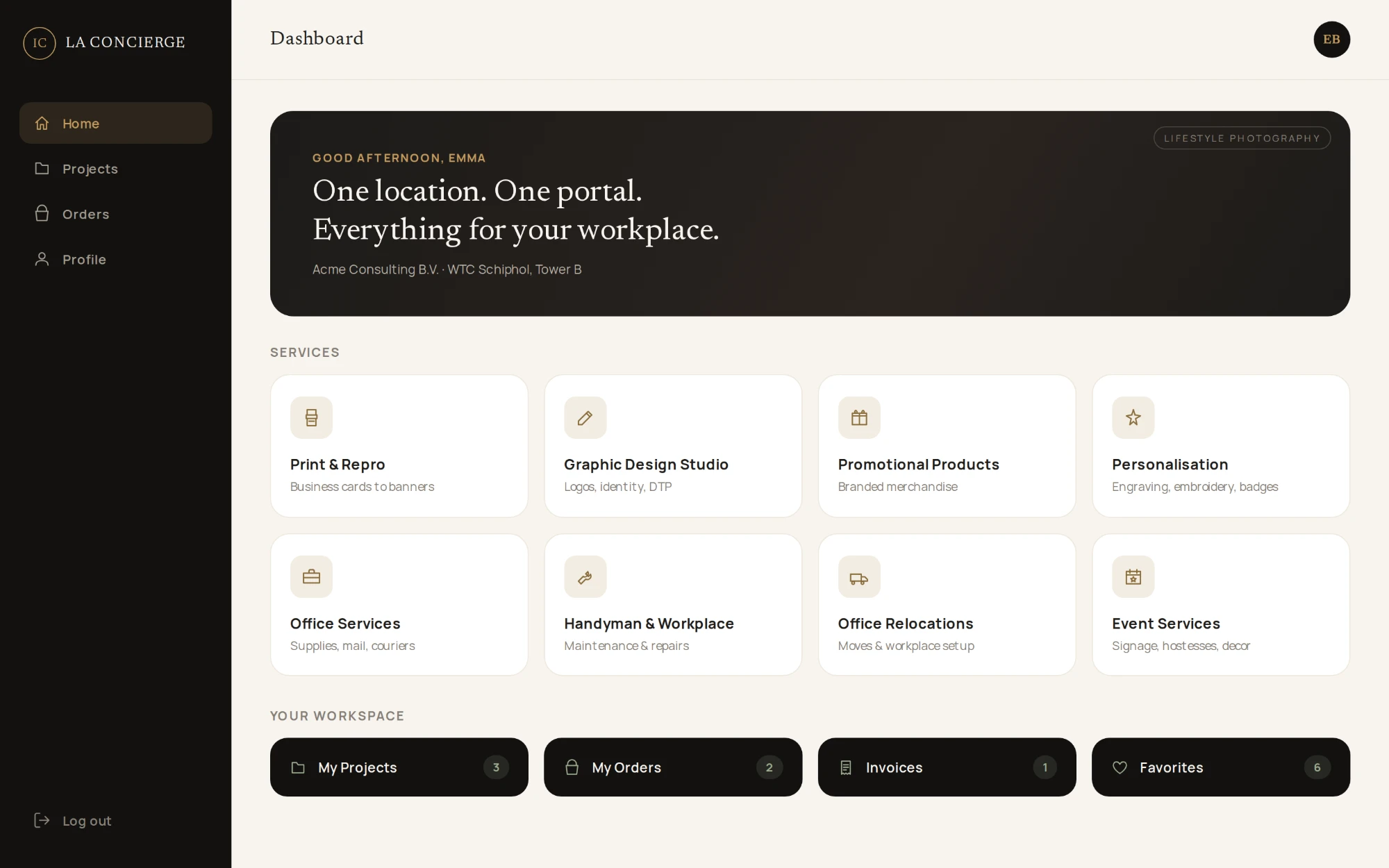Click the Favorites count badge 6

click(1317, 767)
